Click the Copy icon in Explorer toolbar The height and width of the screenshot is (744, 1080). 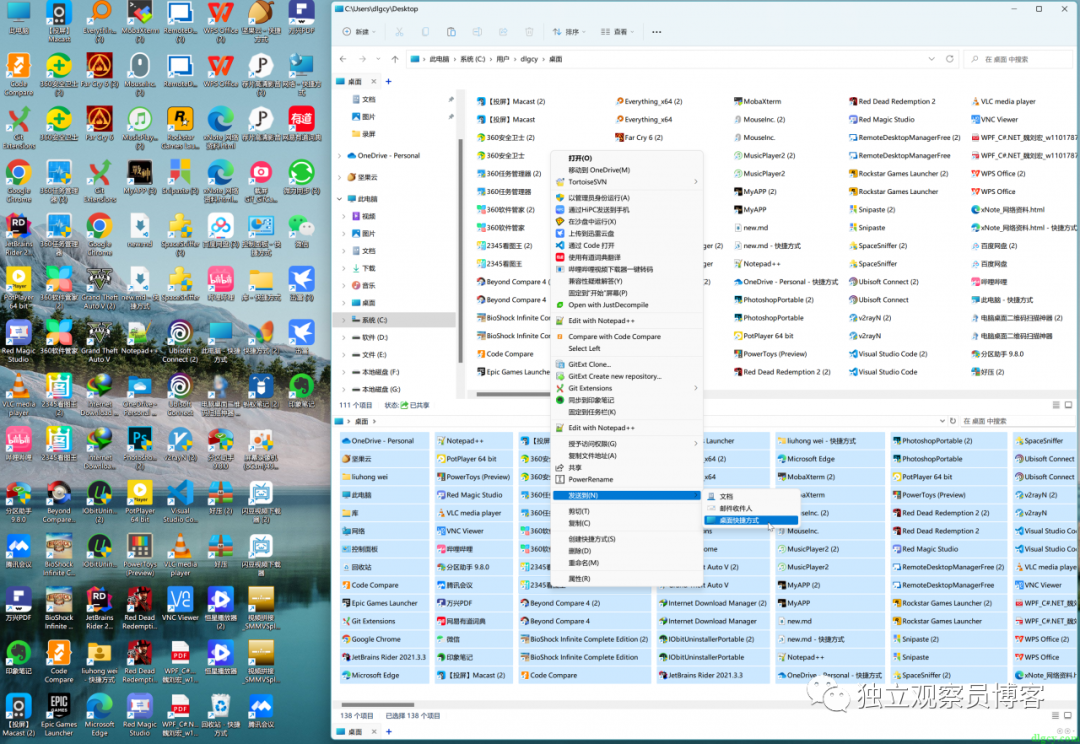tap(425, 32)
